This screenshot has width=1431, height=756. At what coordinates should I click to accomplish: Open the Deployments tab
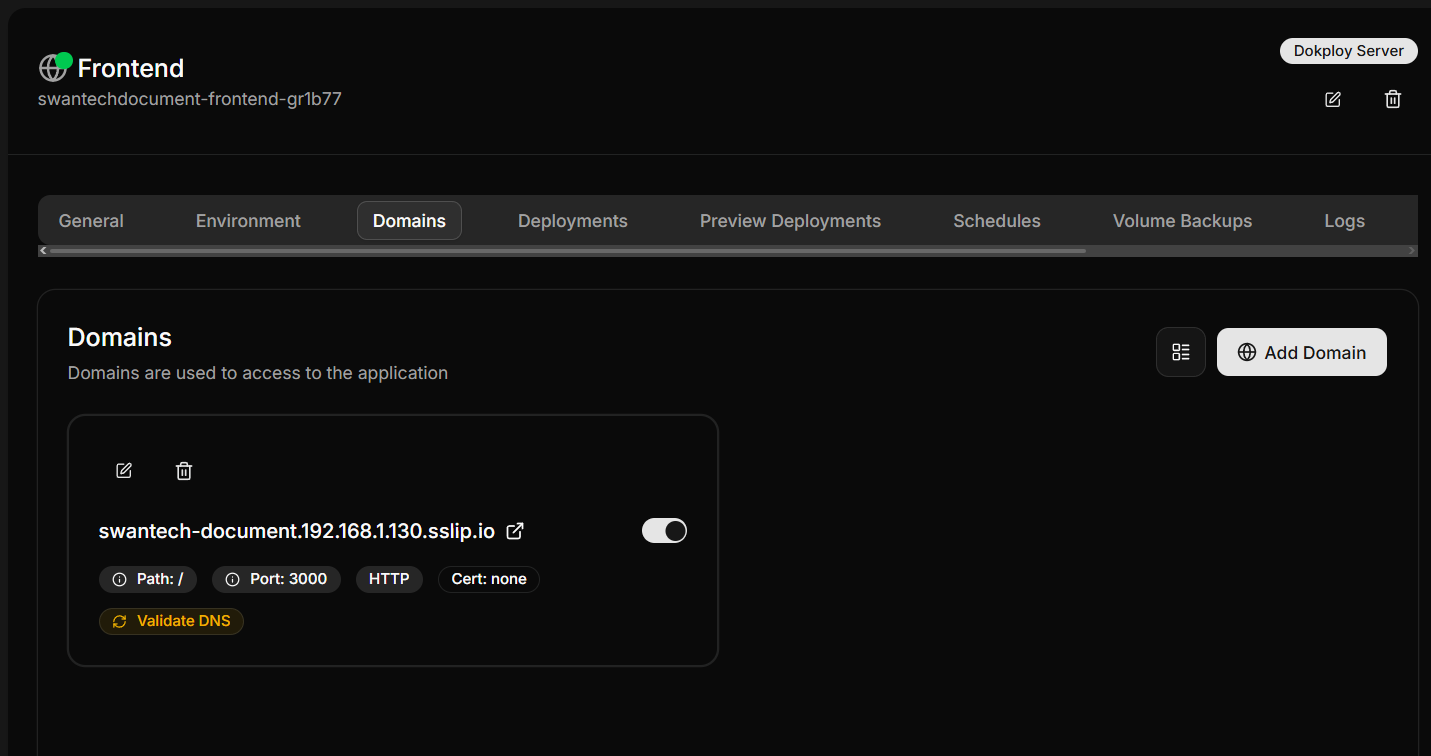573,221
